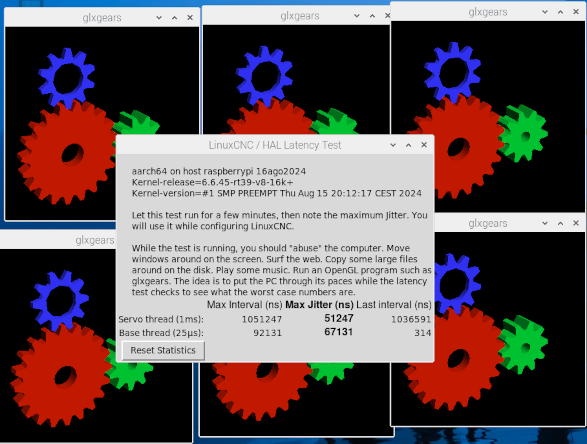This screenshot has width=587, height=444.
Task: Click the "Kernel-version=#1 SMP PREEMPT" line
Action: (x=276, y=193)
